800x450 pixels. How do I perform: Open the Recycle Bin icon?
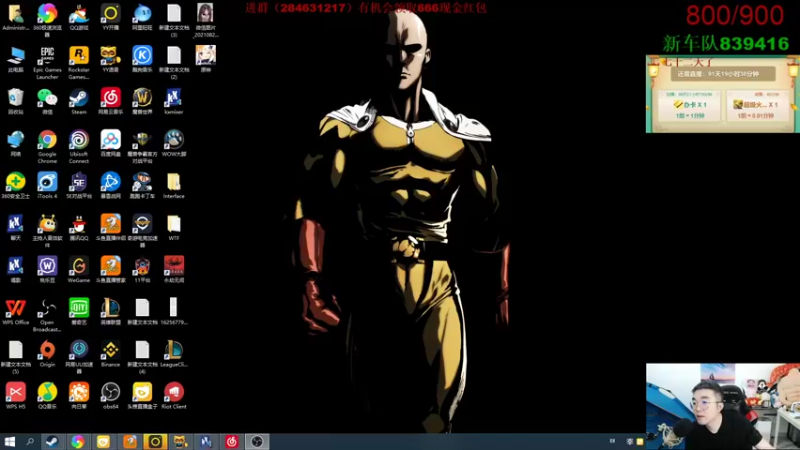tap(16, 98)
